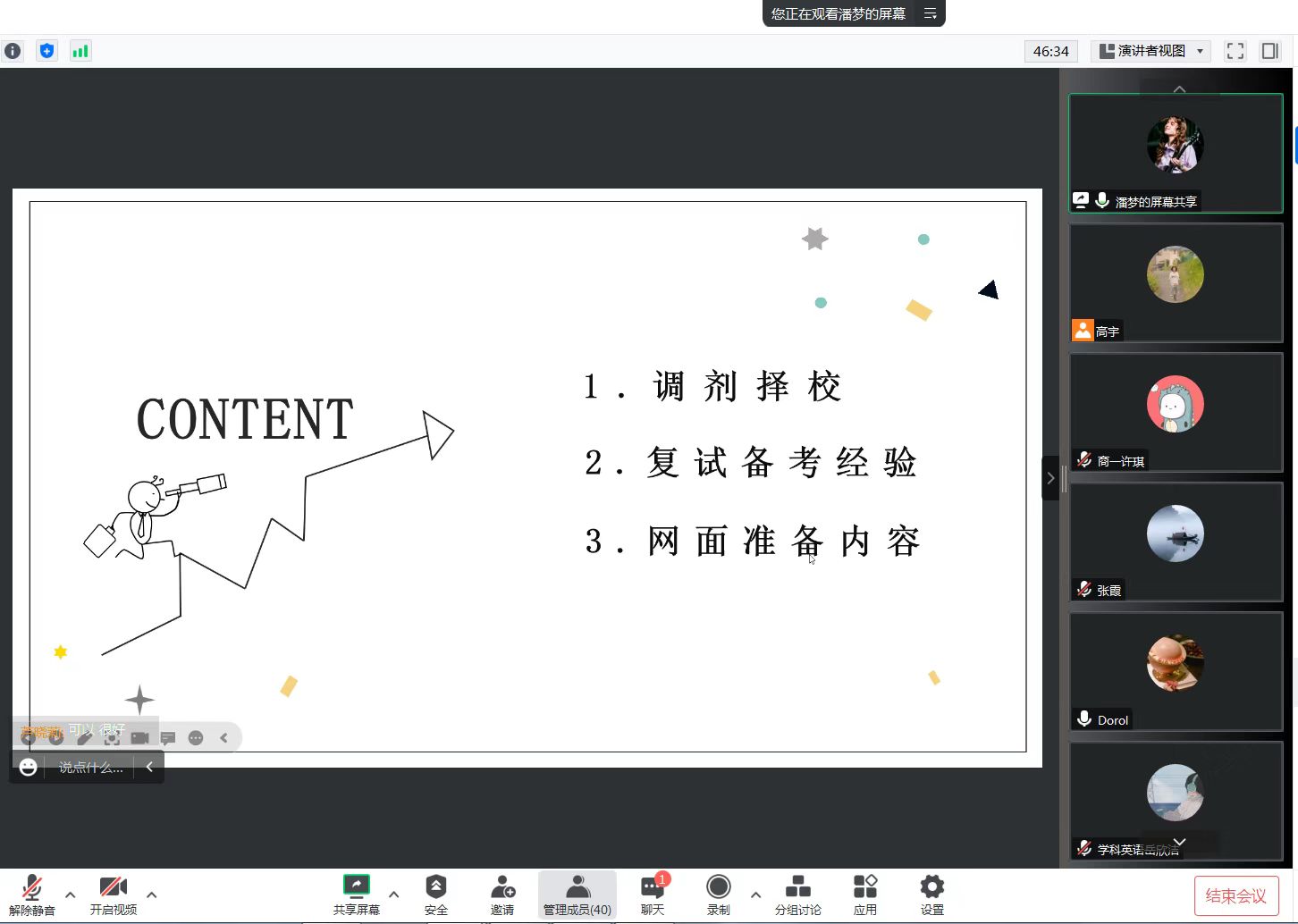
Task: Toggle the side panel layout icon
Action: point(1269,51)
